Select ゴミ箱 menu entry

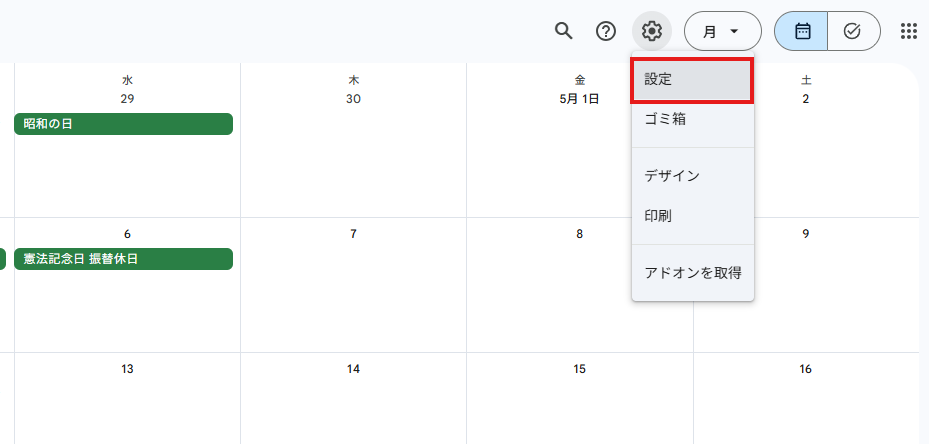(693, 119)
